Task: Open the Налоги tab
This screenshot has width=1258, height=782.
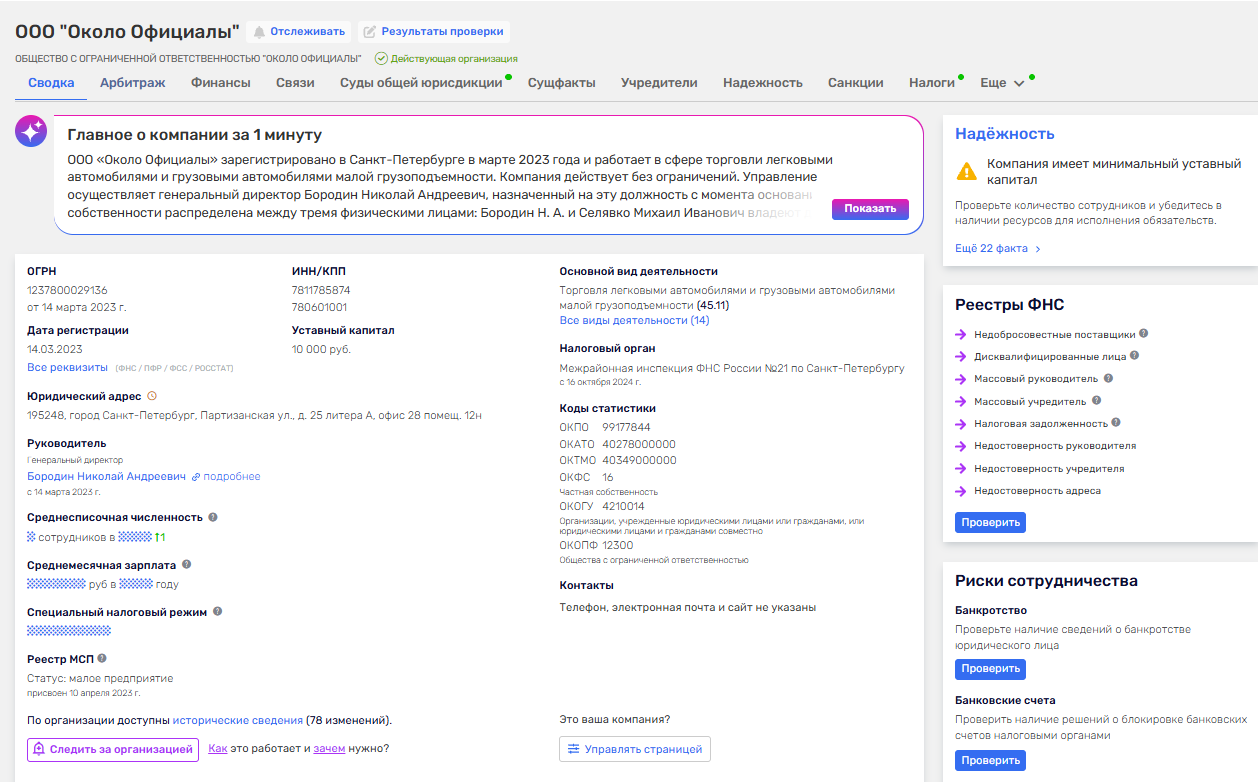Action: [932, 83]
